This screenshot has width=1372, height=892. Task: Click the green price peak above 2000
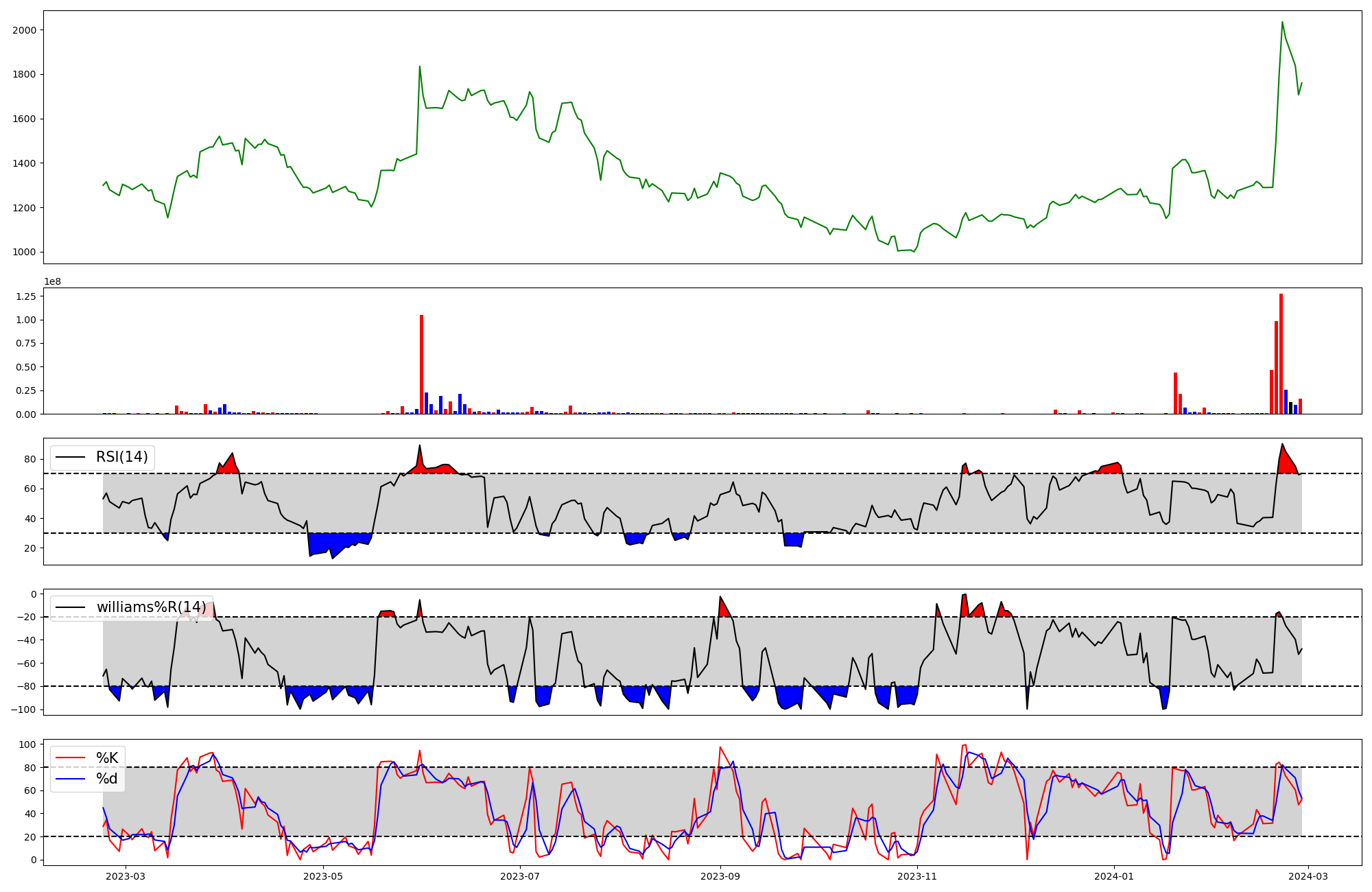tap(1282, 23)
